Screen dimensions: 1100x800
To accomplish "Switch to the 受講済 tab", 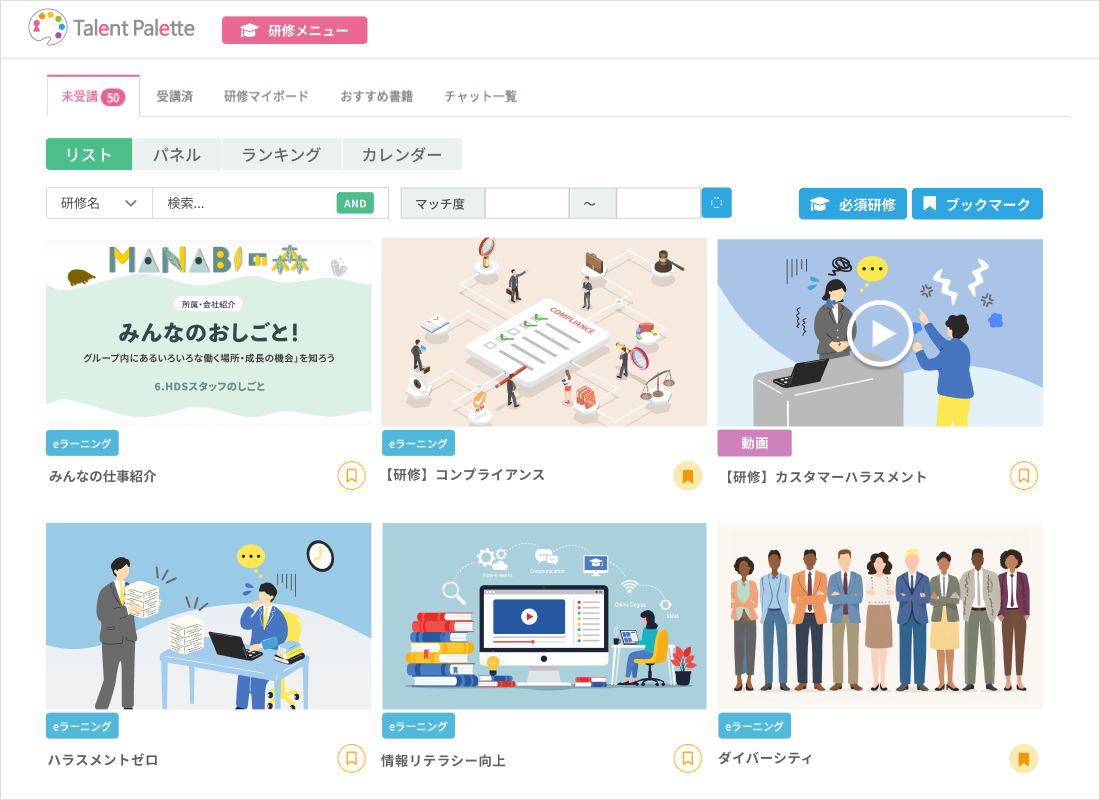I will click(174, 96).
